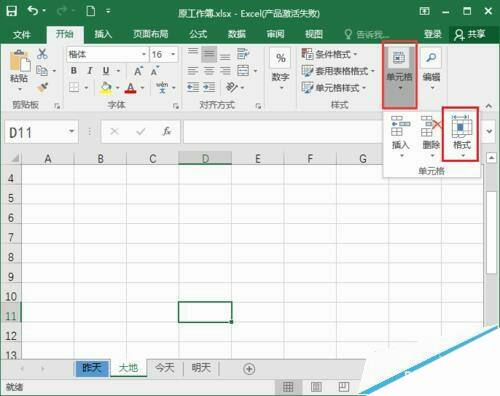
Task: Open the 套用表格格式 dropdown
Action: click(x=338, y=71)
